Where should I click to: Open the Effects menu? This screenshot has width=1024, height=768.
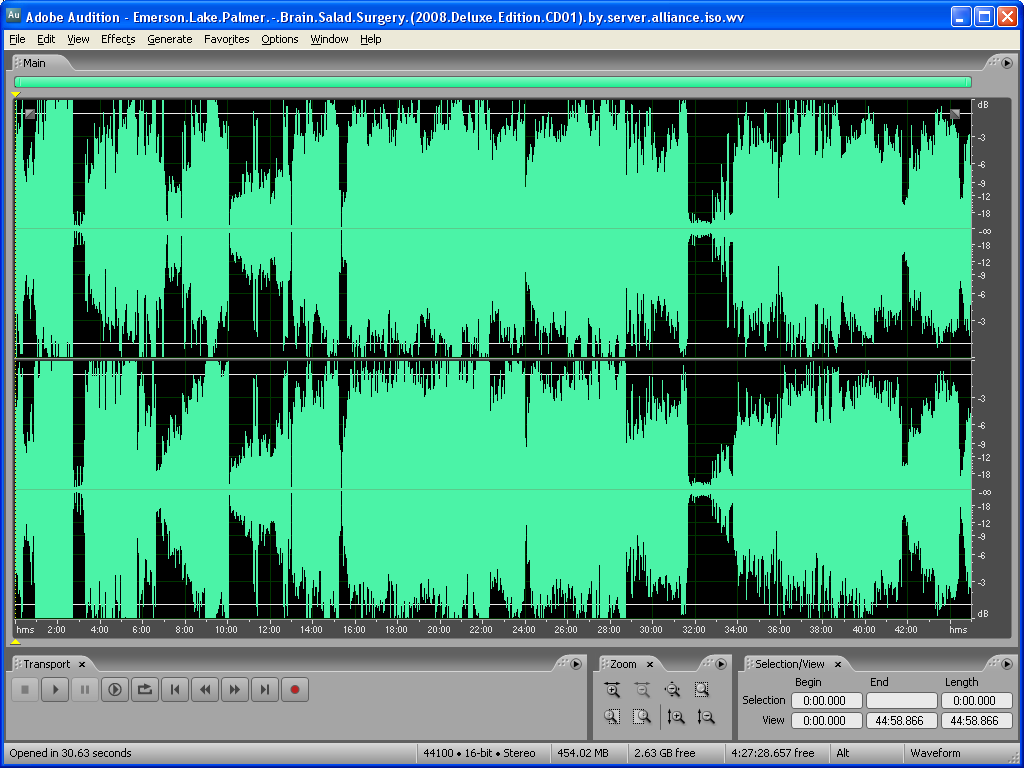click(x=118, y=39)
